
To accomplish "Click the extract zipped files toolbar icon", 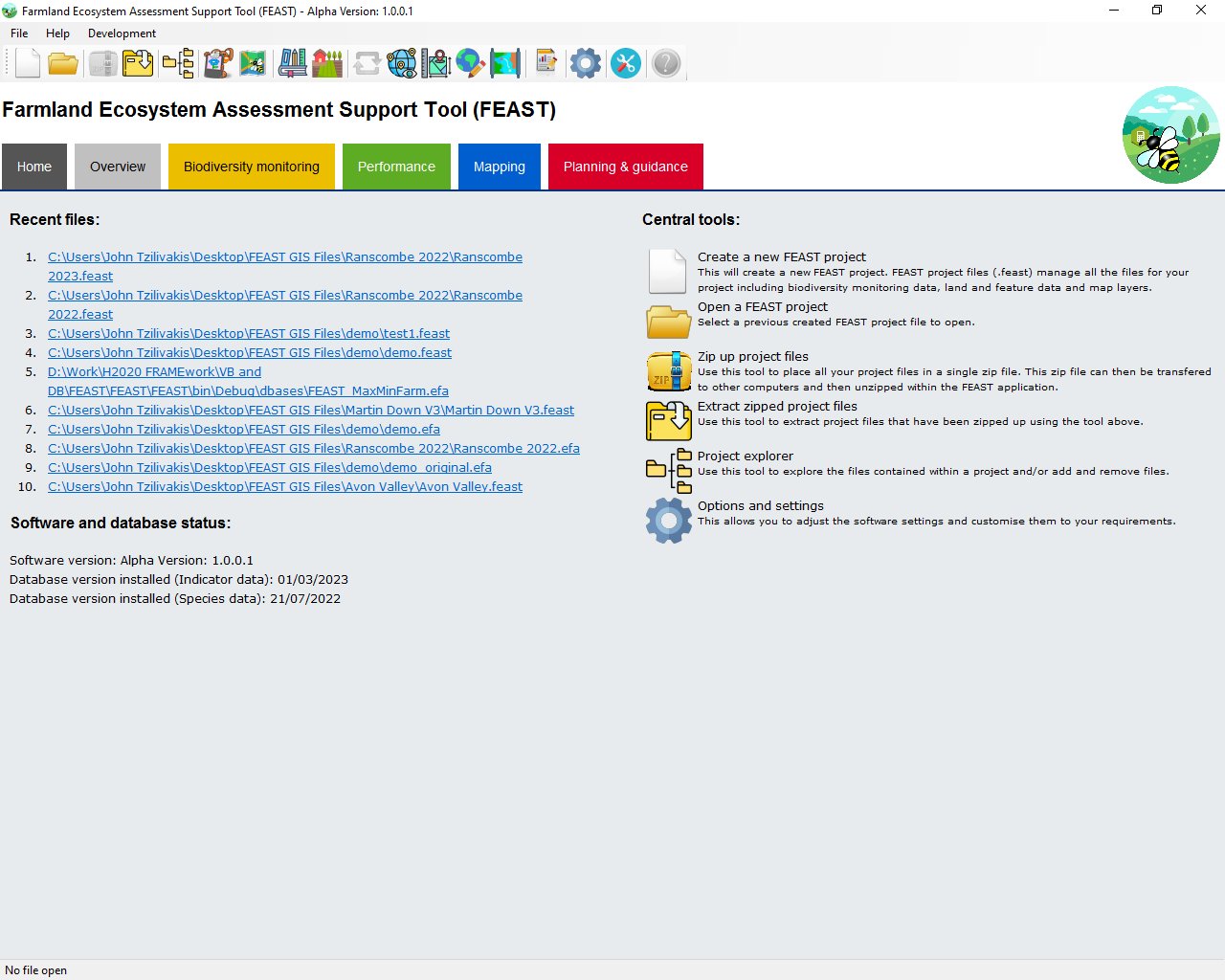I will point(138,63).
